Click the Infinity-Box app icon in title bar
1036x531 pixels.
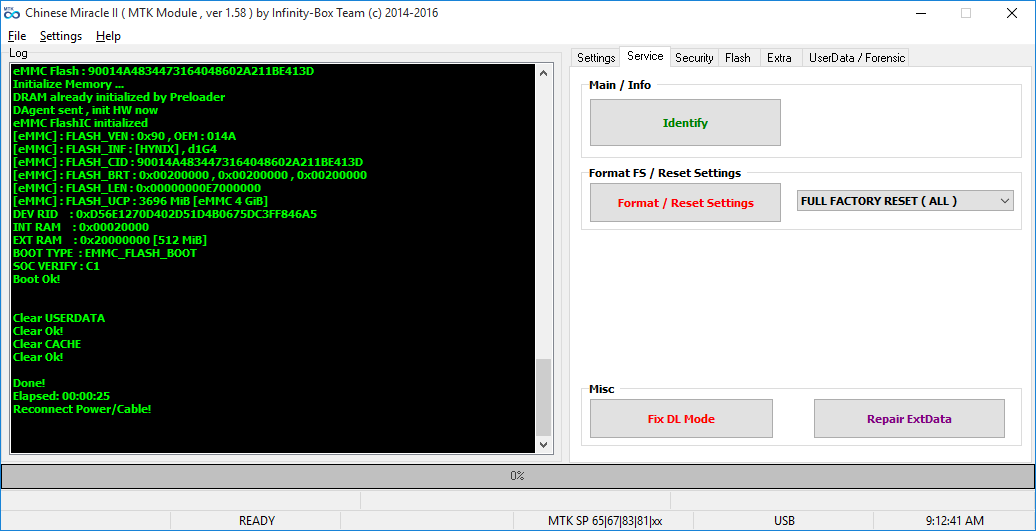tap(12, 13)
